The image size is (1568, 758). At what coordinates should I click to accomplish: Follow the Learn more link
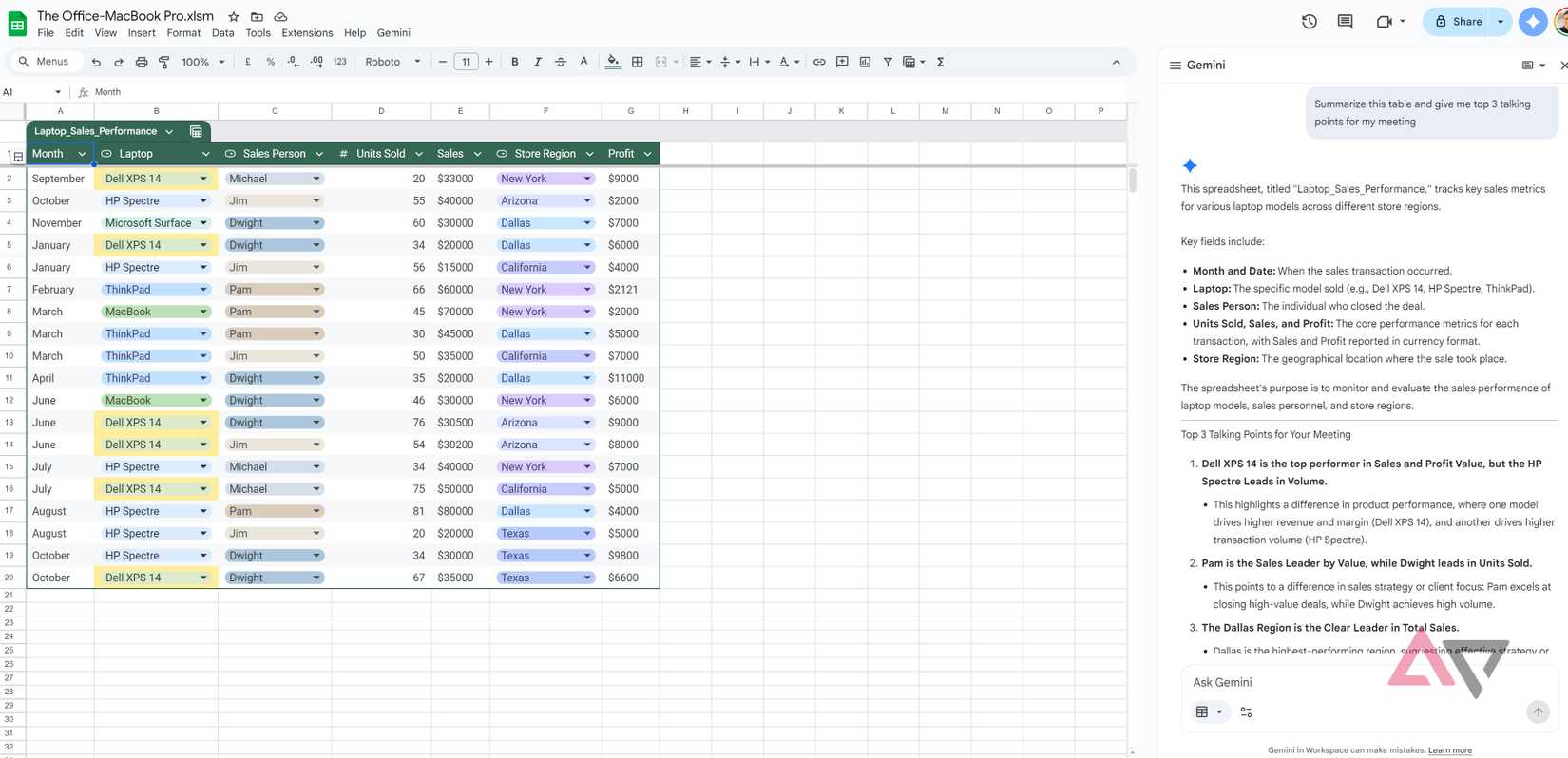[1449, 750]
